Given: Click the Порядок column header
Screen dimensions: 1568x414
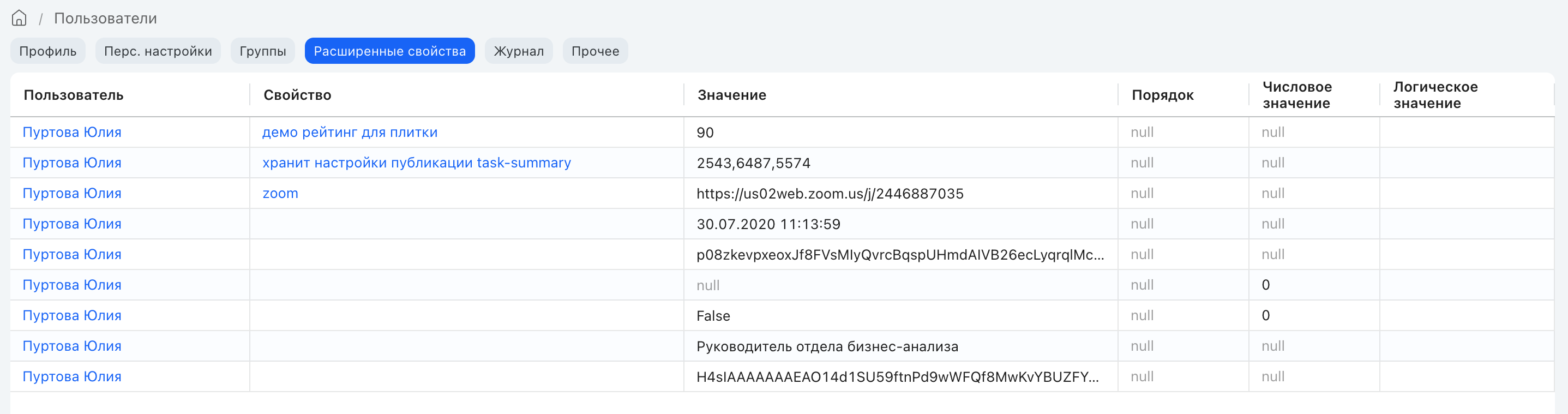Looking at the screenshot, I should tap(1163, 95).
